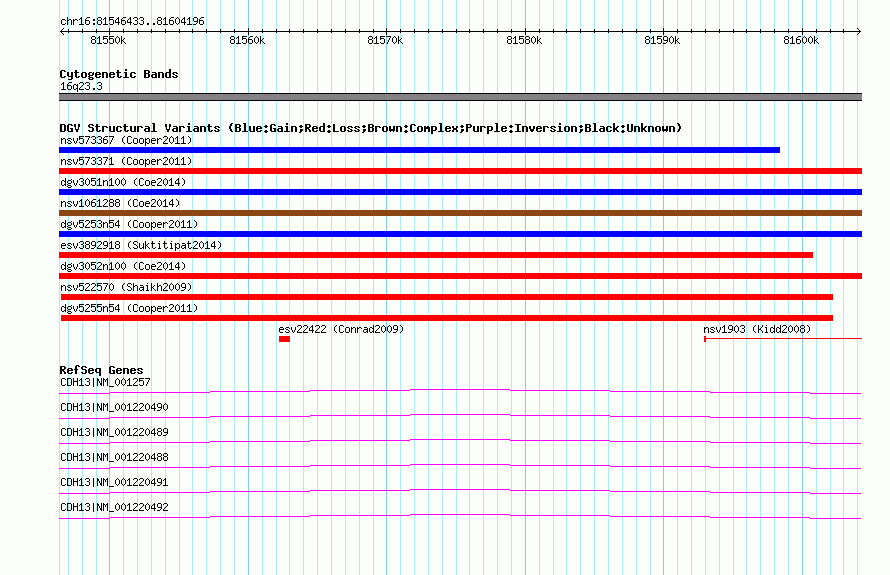
Task: Select the nsv522570 red loss bar
Action: (x=447, y=297)
